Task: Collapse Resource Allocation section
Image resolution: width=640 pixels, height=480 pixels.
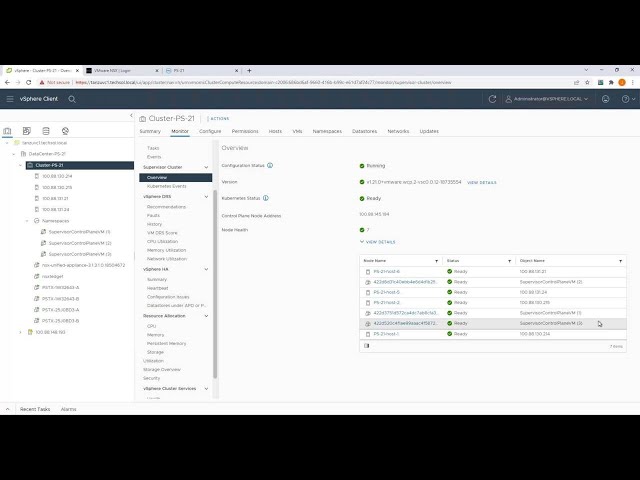Action: tap(206, 316)
